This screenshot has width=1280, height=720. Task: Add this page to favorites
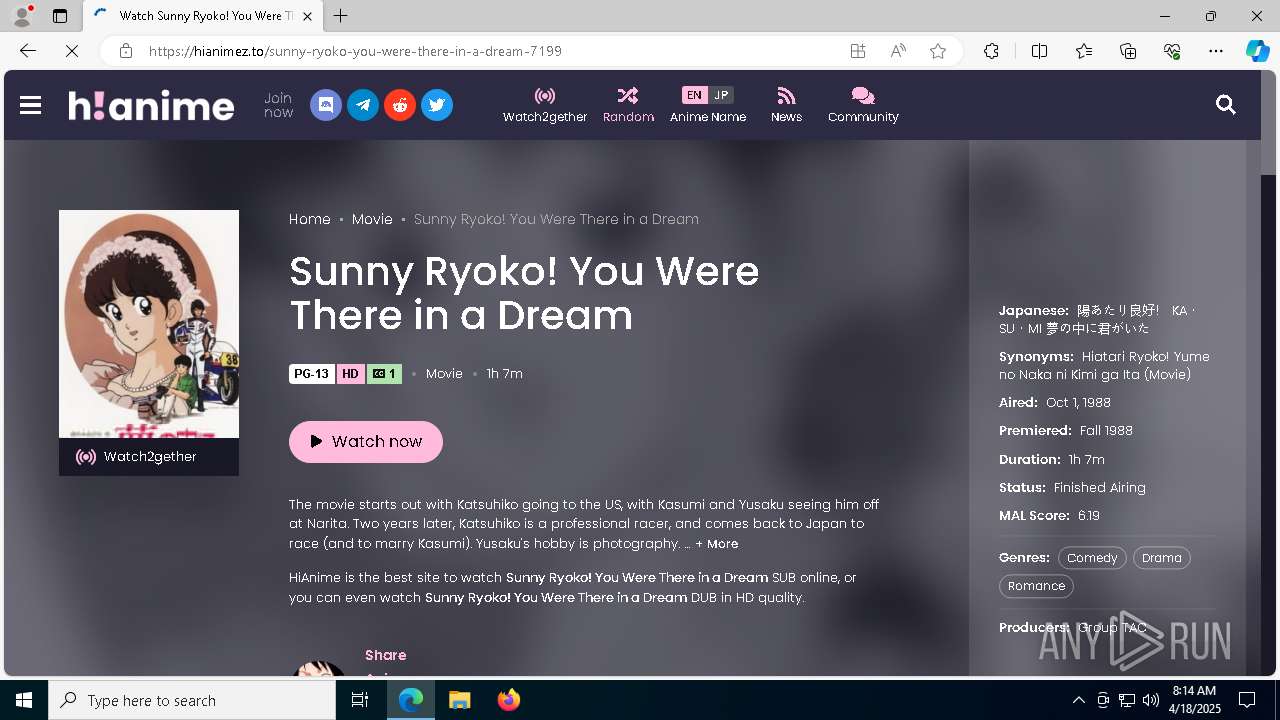click(938, 51)
